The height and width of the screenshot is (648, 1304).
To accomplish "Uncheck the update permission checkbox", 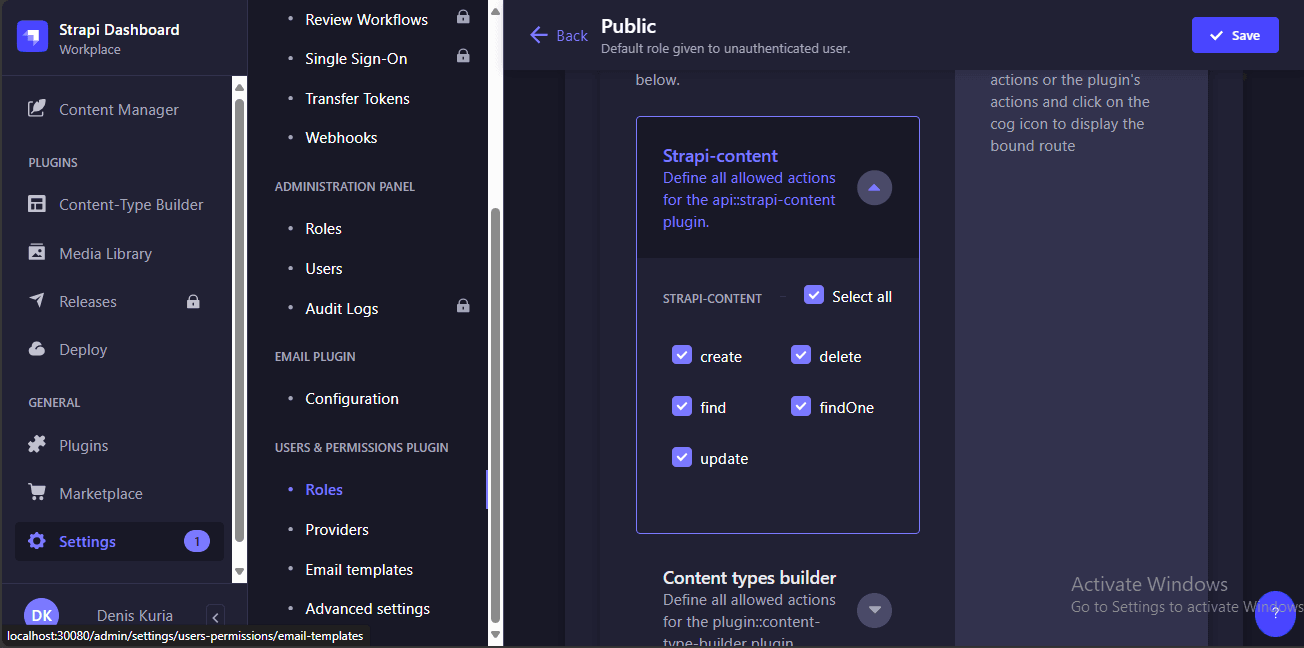I will pos(682,457).
